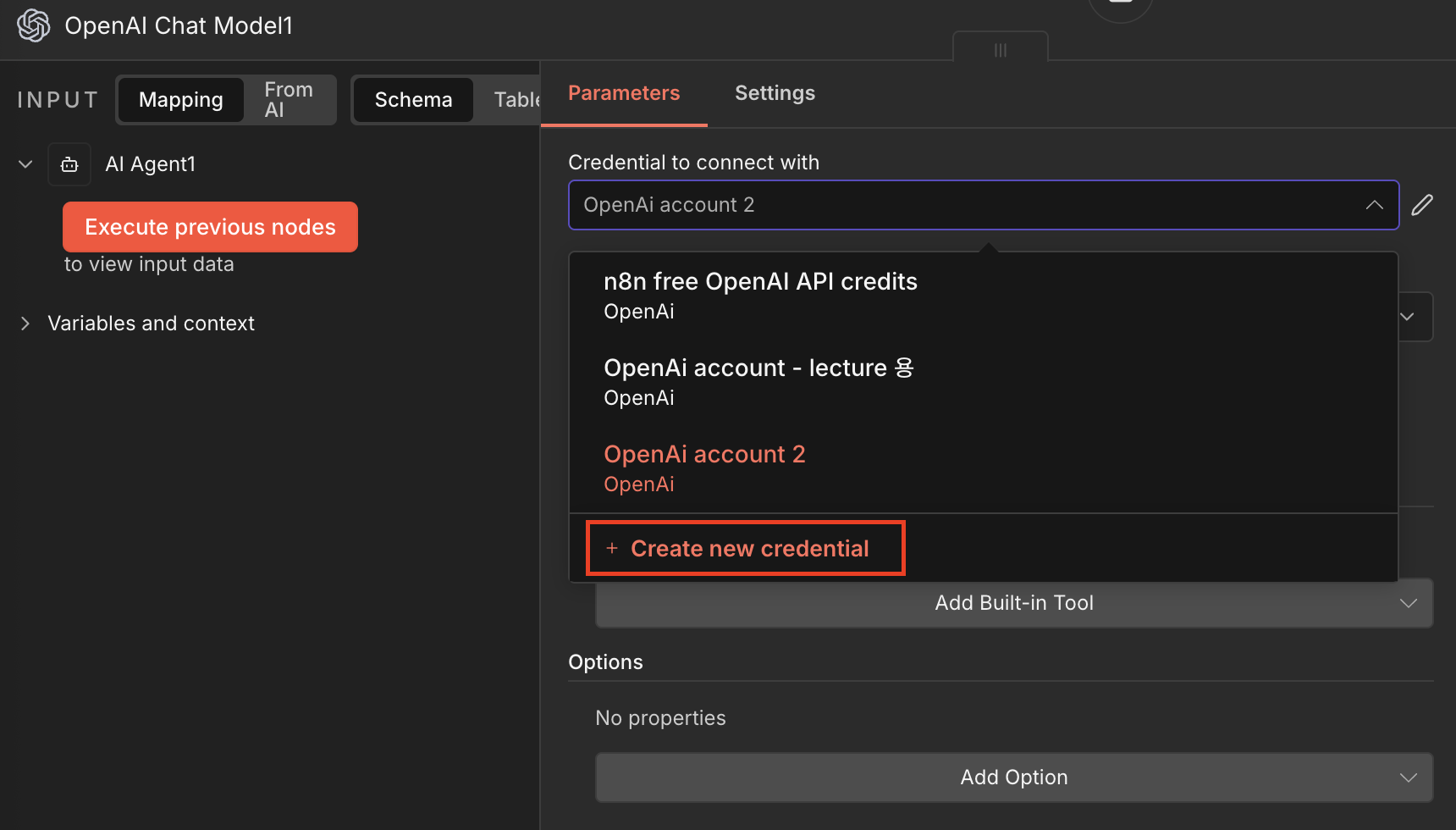Click the pencil edit credential icon
This screenshot has width=1456, height=830.
click(x=1422, y=205)
